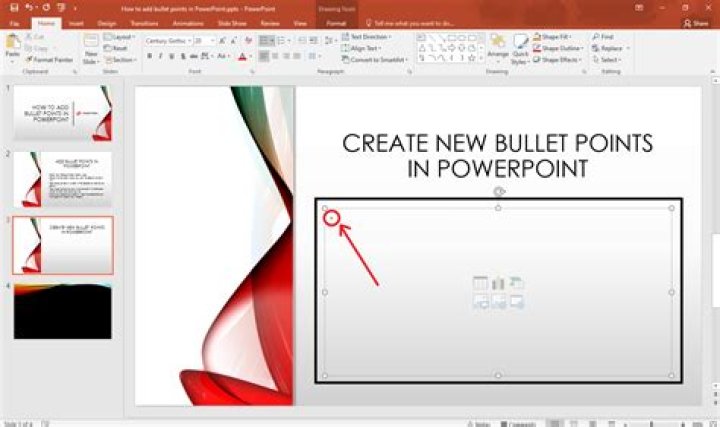The width and height of the screenshot is (720, 427).
Task: Open the Shape Fill dropdown
Action: pos(552,37)
